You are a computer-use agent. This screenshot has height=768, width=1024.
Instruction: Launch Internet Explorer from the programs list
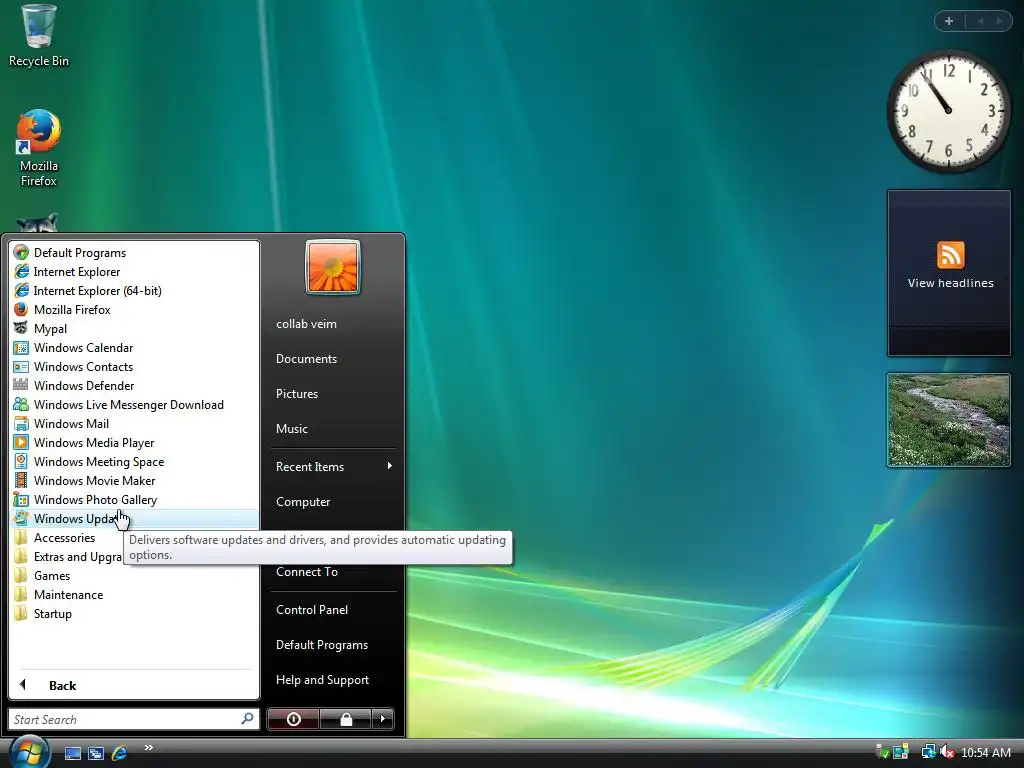135,272
